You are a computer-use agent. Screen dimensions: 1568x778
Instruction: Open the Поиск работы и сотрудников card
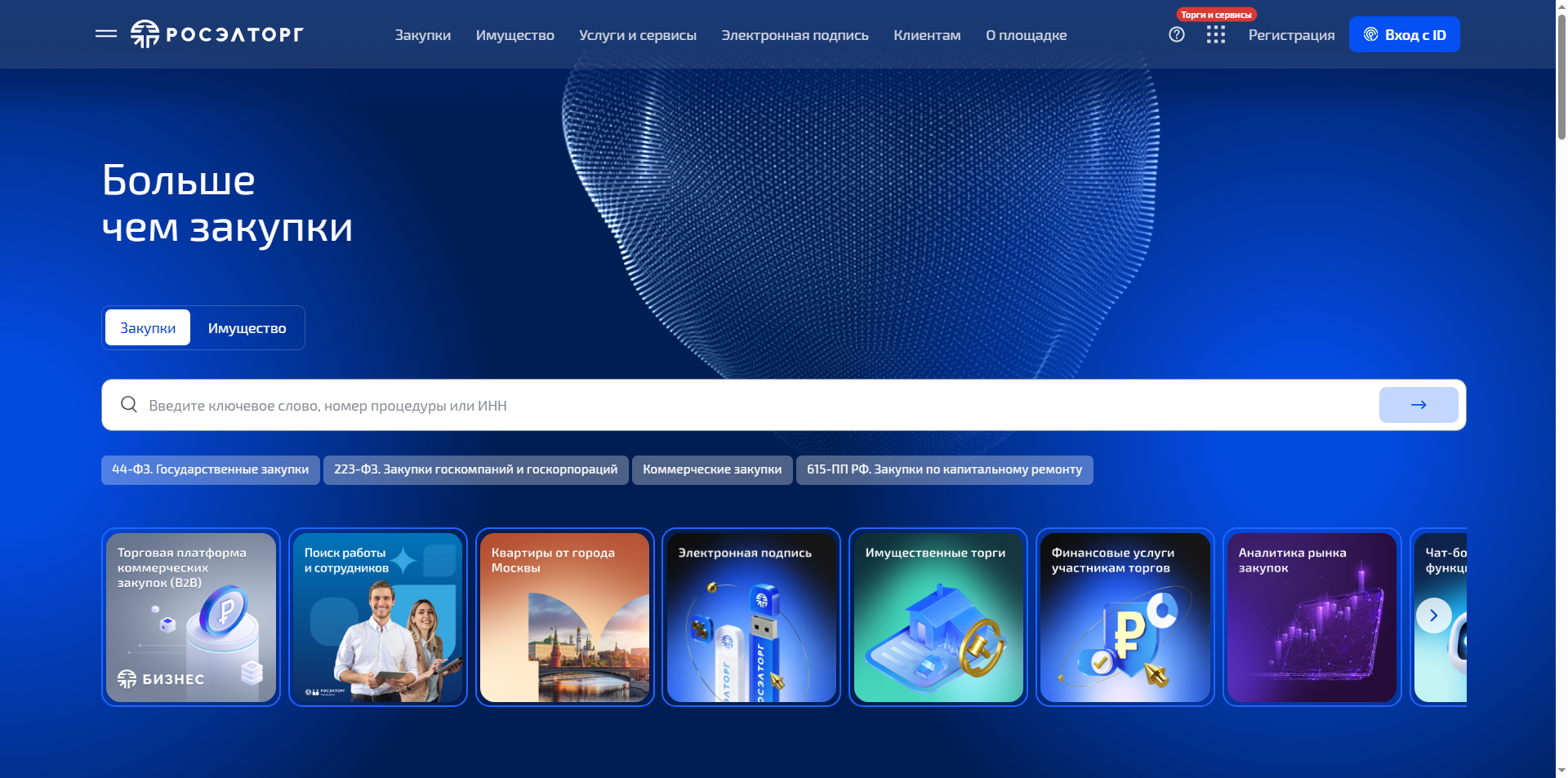coord(378,617)
